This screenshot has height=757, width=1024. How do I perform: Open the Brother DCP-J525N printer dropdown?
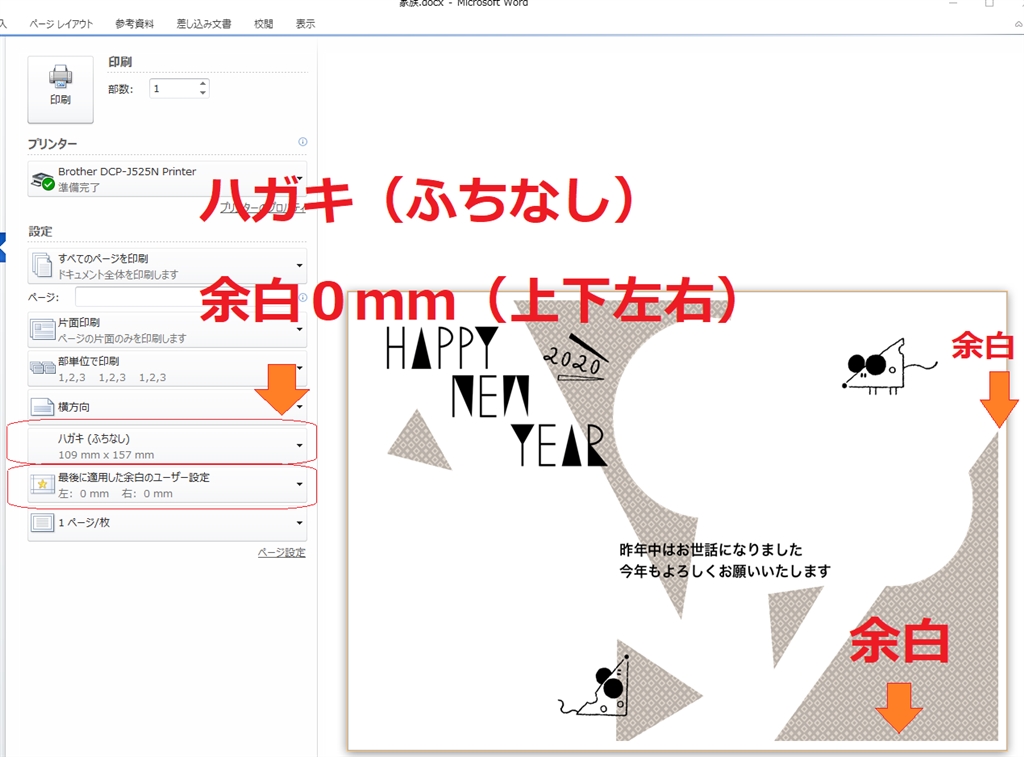click(x=167, y=179)
